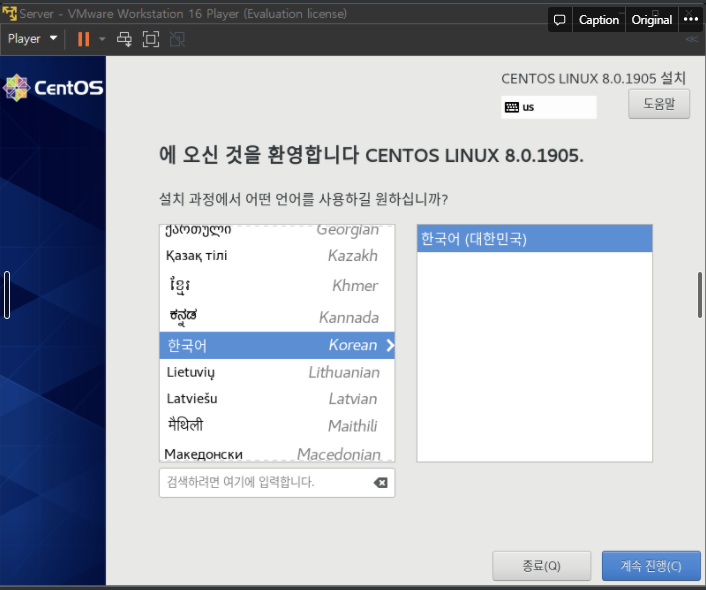The width and height of the screenshot is (706, 590).
Task: Click the right-side vertical scrollbar handle
Action: point(700,295)
